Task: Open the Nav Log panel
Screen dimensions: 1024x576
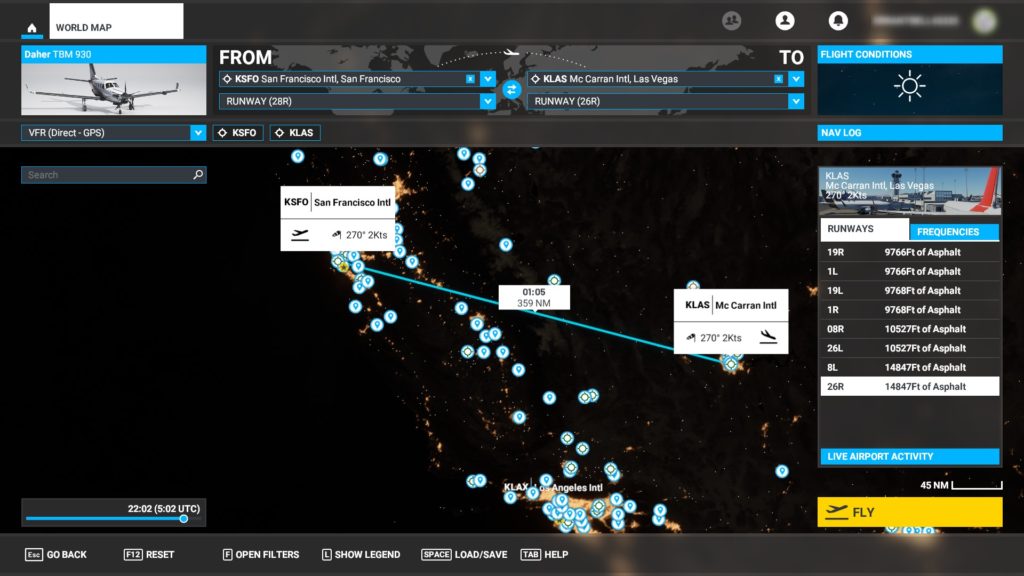Action: pyautogui.click(x=909, y=132)
